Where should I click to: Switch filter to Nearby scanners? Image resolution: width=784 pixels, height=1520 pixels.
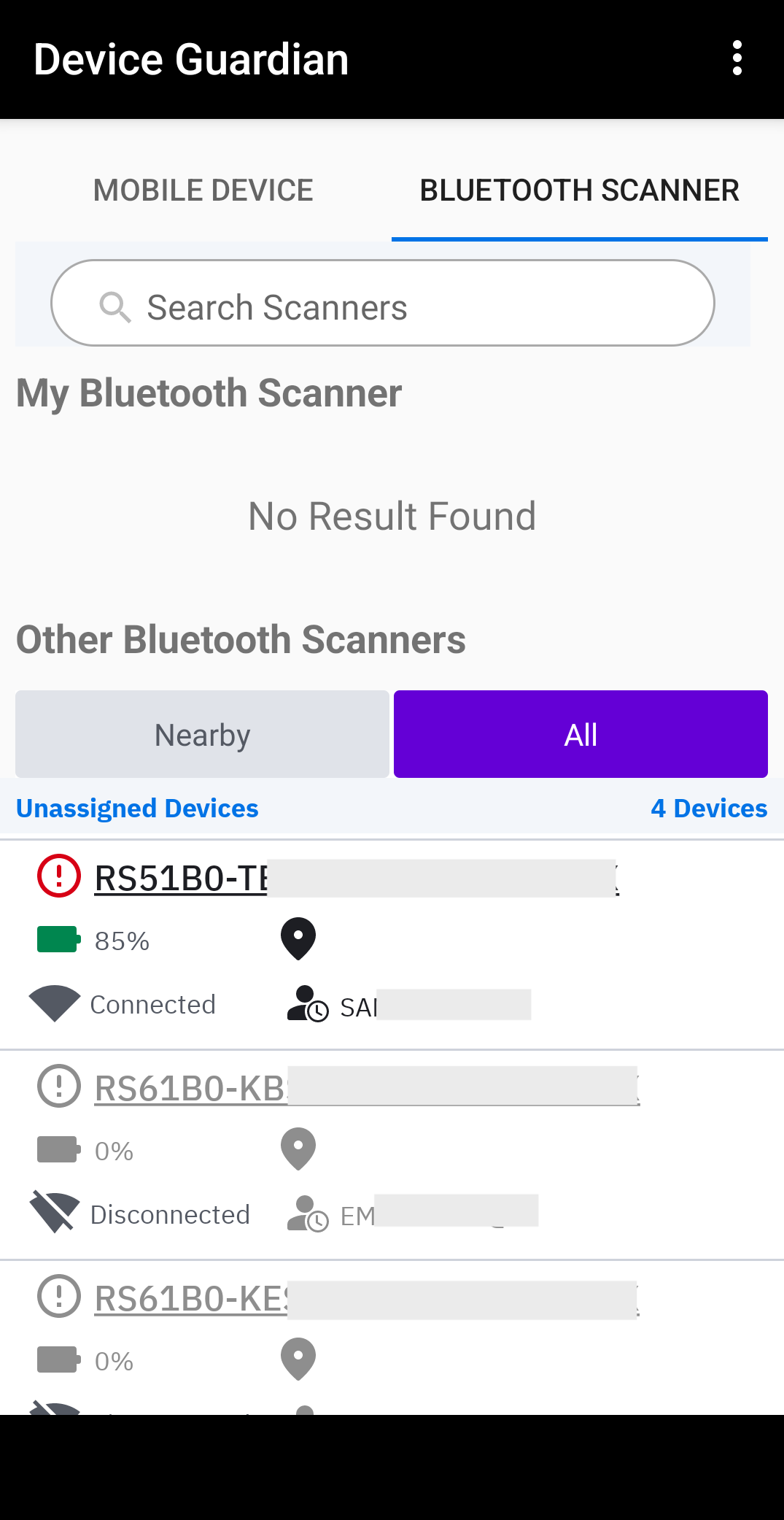(x=202, y=734)
